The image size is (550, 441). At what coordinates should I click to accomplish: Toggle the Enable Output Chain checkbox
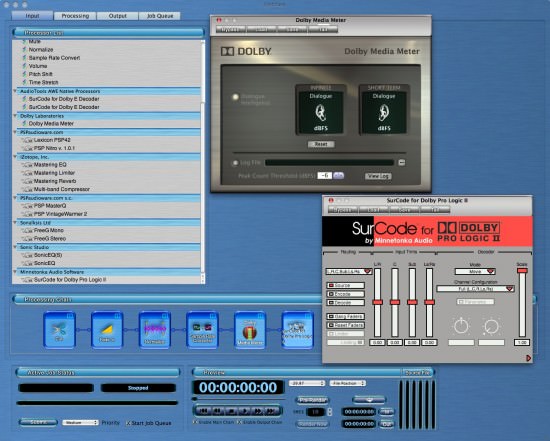coord(239,422)
